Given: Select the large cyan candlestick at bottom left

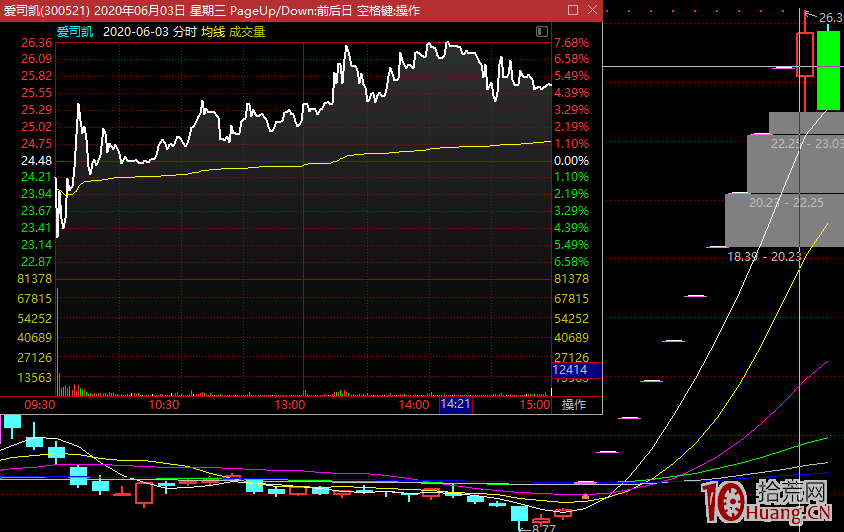Looking at the screenshot, I should (12, 424).
